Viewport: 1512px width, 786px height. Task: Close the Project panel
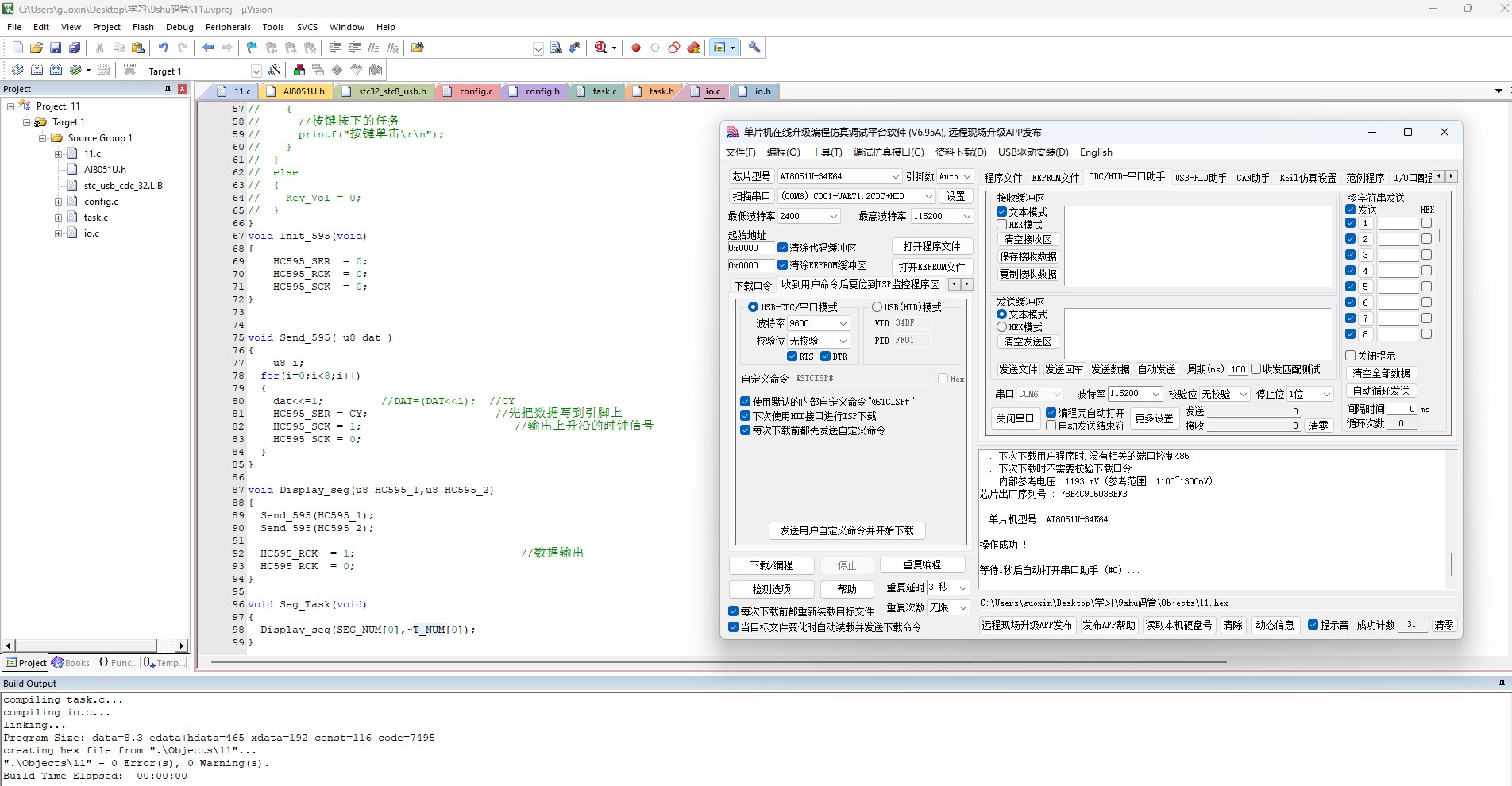(183, 89)
